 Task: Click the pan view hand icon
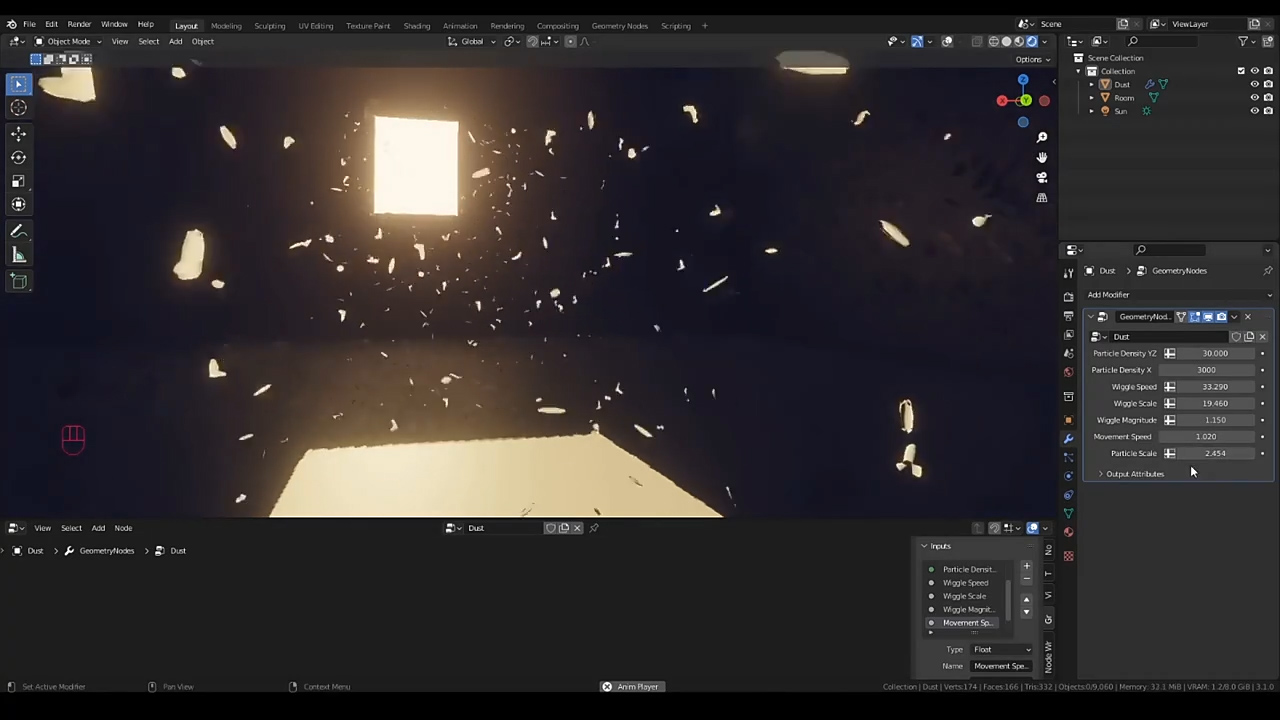click(x=1041, y=157)
